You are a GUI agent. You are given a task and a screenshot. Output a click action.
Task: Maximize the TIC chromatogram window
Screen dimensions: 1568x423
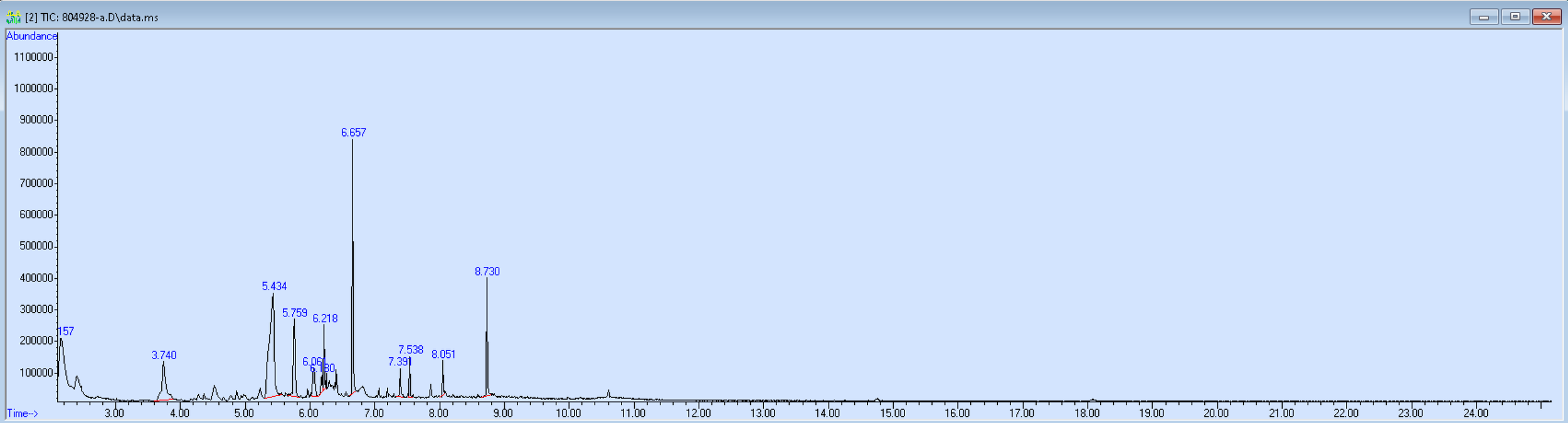(1515, 17)
